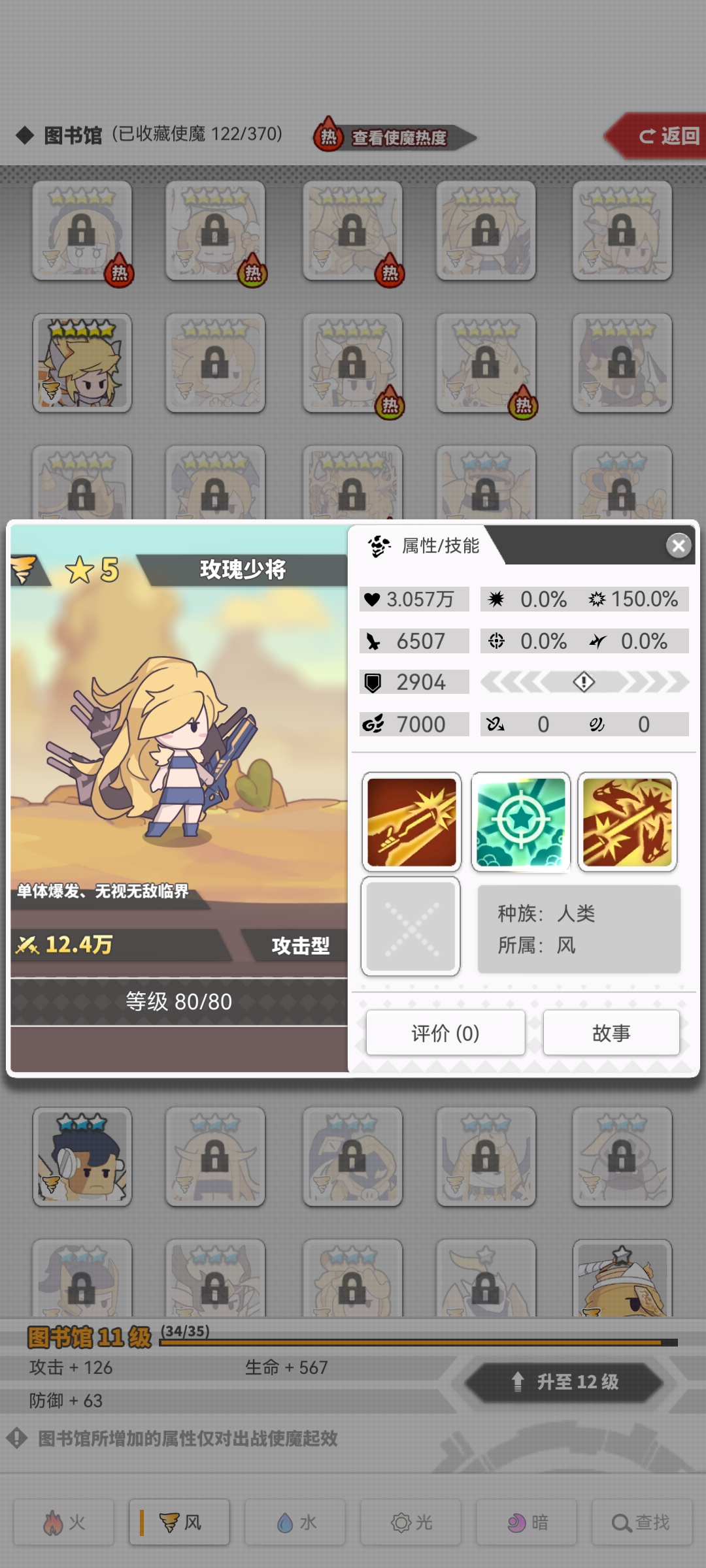
Task: Open 评价 (0) reviews
Action: click(x=445, y=1032)
